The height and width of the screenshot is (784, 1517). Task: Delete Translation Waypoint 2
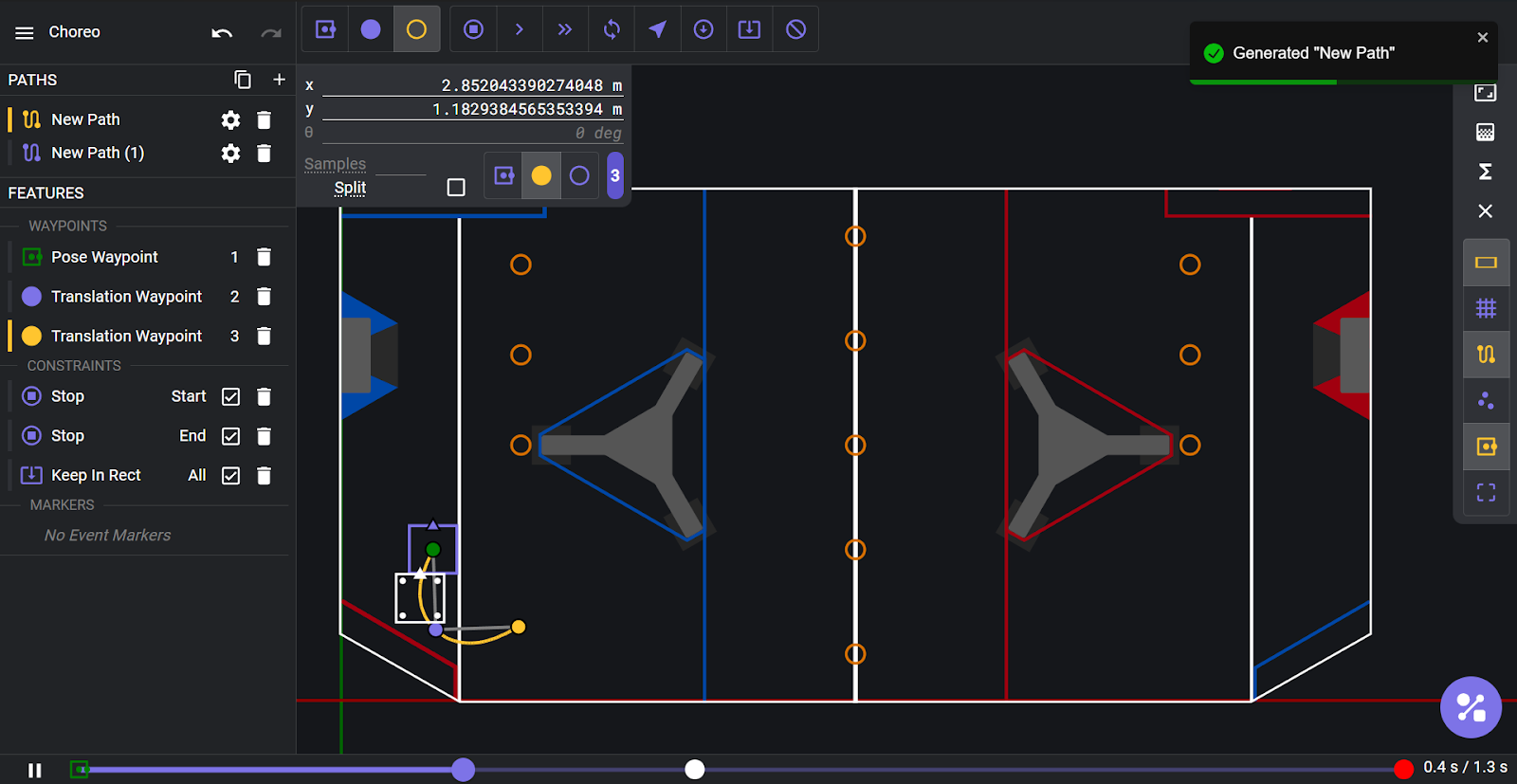265,297
